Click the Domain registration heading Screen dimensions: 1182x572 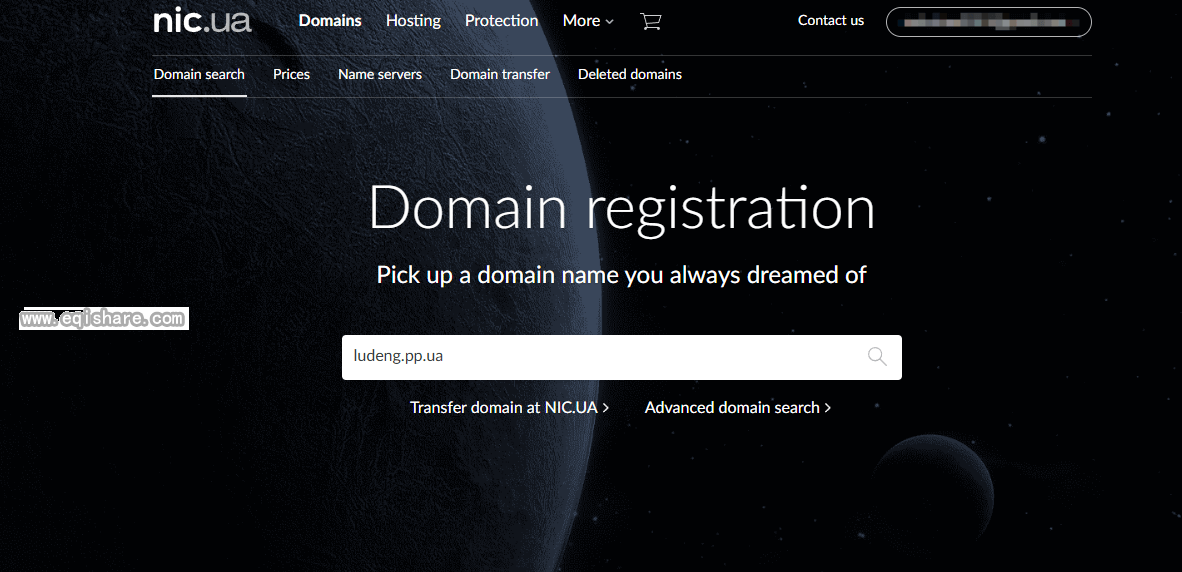tap(621, 208)
